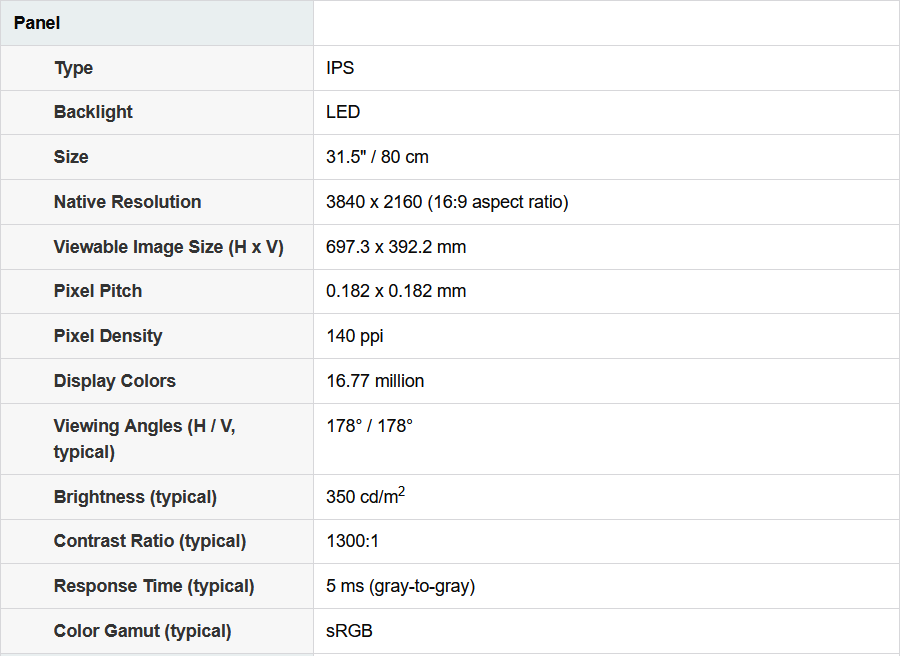Viewport: 901px width, 656px height.
Task: Click the 16.77 million value
Action: click(x=375, y=381)
